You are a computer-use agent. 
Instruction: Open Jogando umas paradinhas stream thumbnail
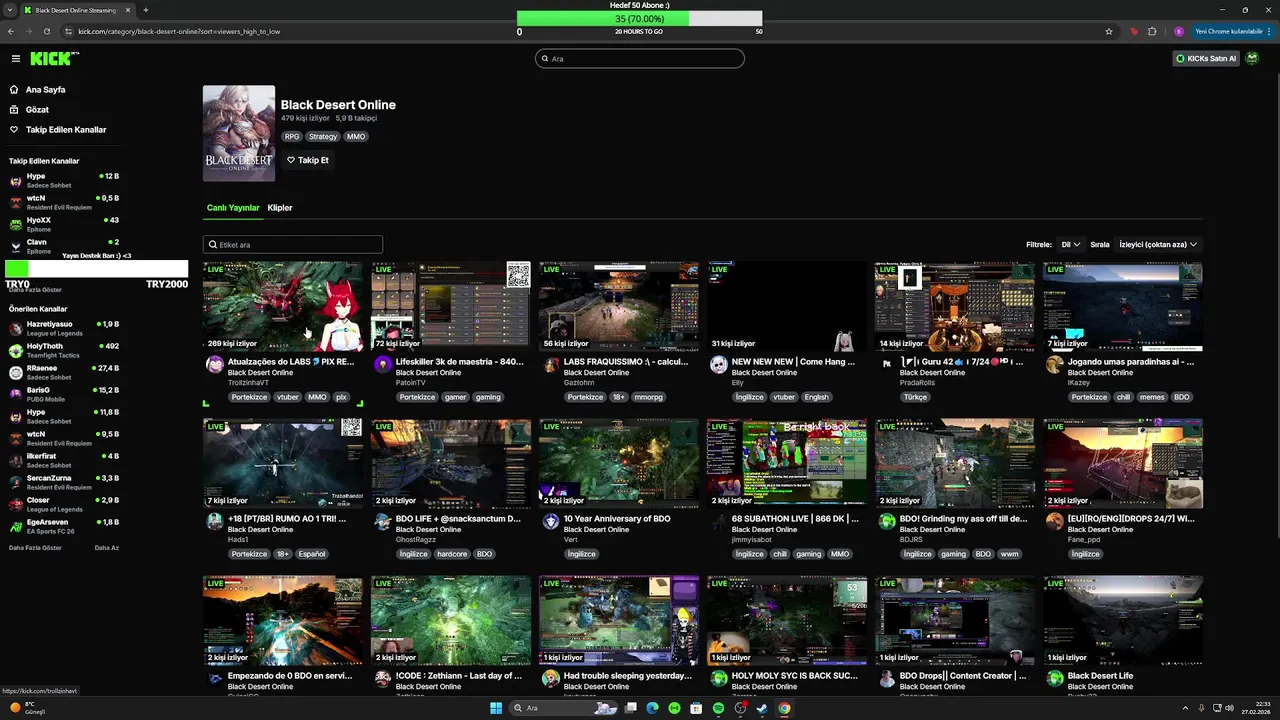[1123, 306]
